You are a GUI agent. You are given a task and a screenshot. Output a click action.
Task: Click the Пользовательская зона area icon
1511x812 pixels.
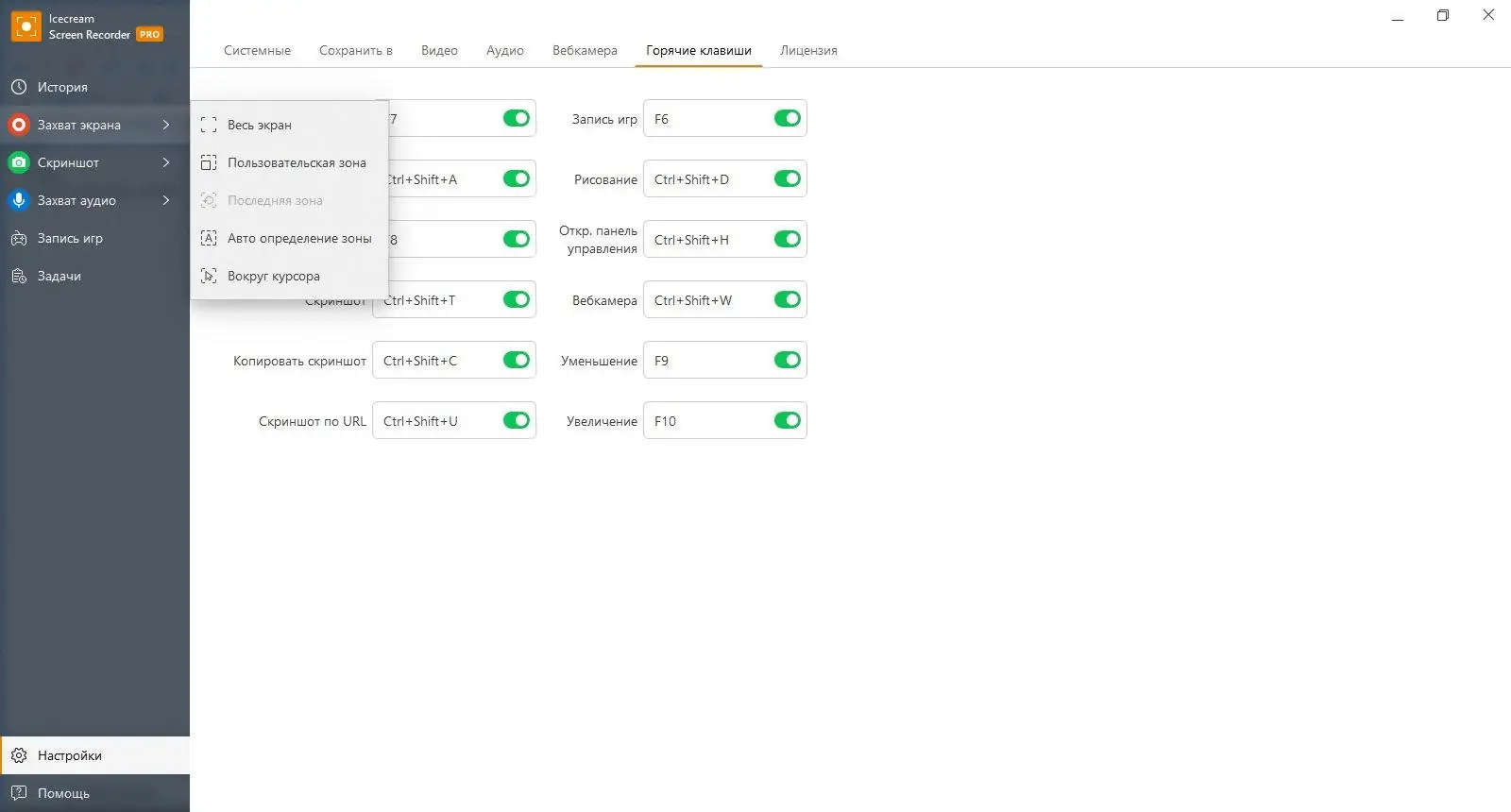[x=209, y=162]
